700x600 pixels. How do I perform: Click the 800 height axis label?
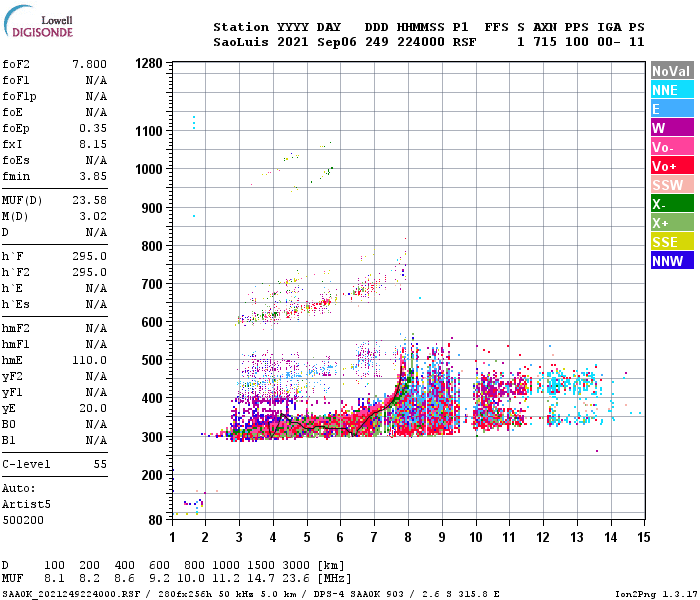point(152,246)
